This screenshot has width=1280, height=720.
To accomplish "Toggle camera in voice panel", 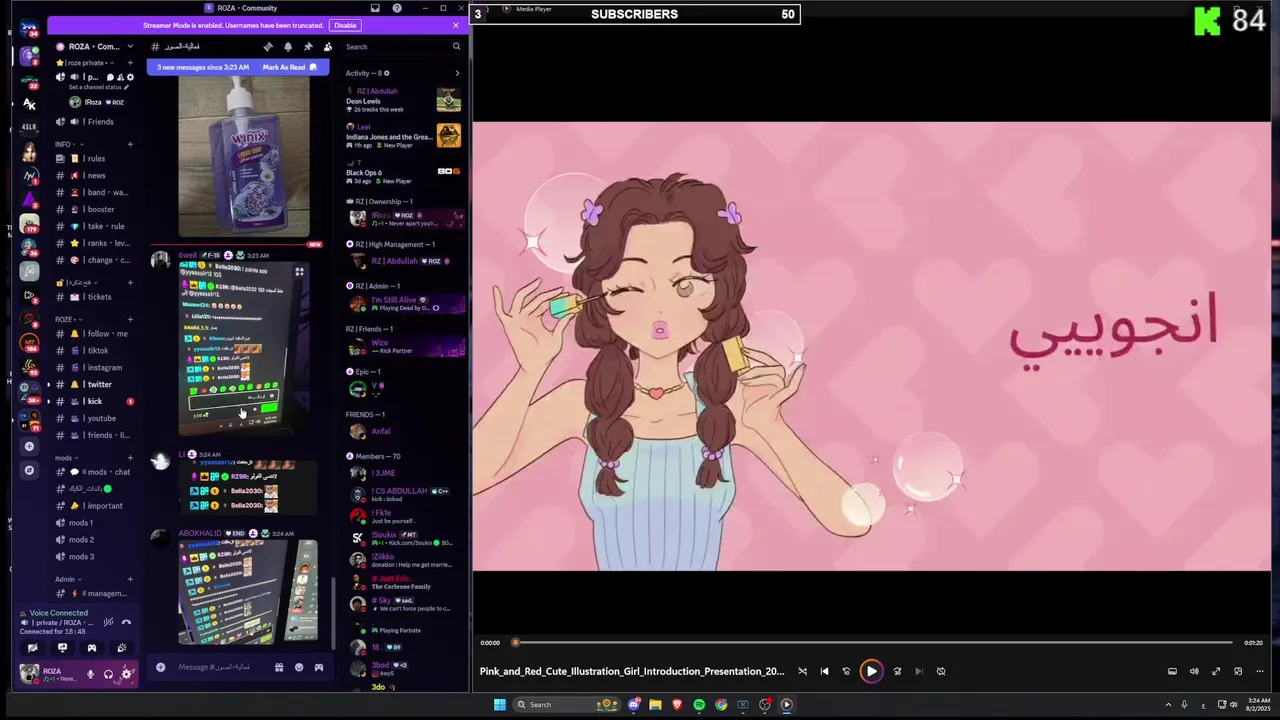I will (x=32, y=648).
